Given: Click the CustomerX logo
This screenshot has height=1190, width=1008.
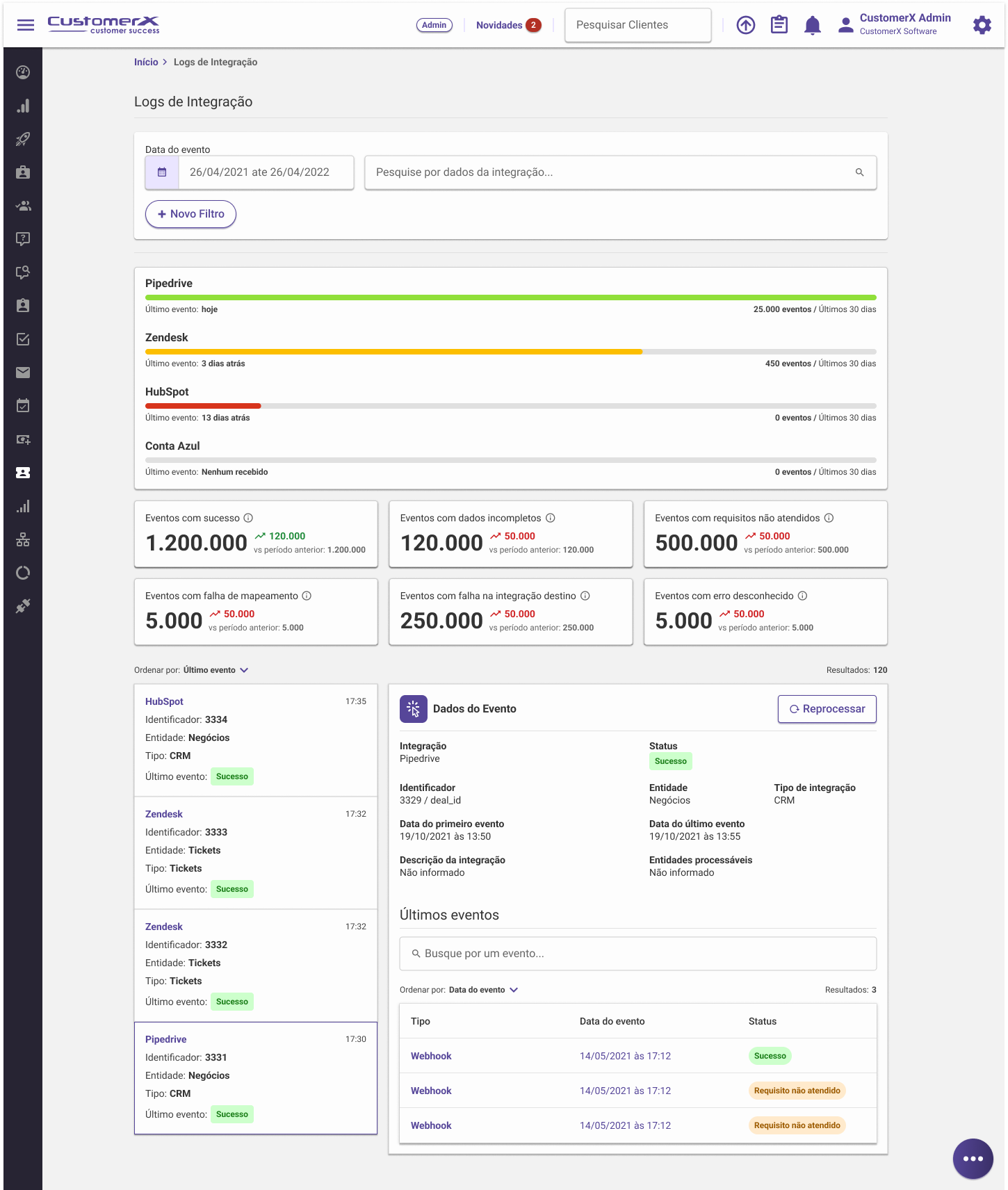Looking at the screenshot, I should (x=104, y=25).
